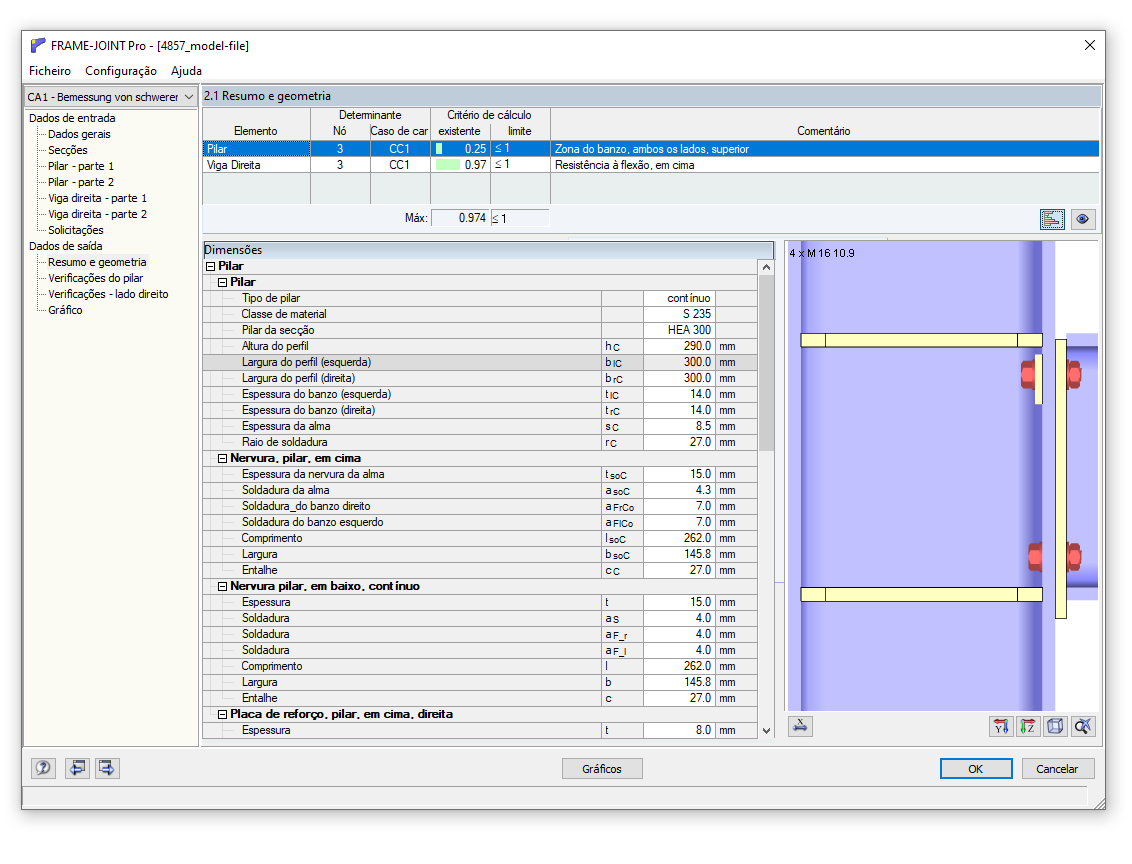Go to previous table with left arrow icon
This screenshot has width=1132, height=864.
[77, 768]
